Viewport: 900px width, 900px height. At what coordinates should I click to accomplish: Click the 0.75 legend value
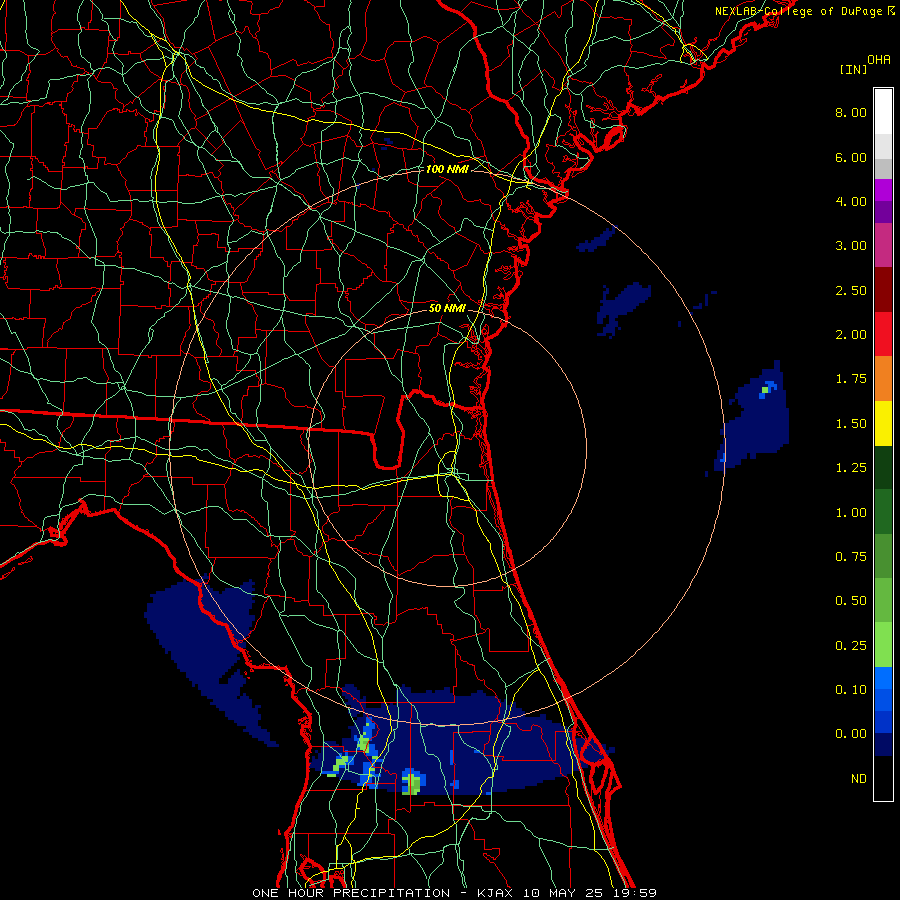pyautogui.click(x=851, y=557)
